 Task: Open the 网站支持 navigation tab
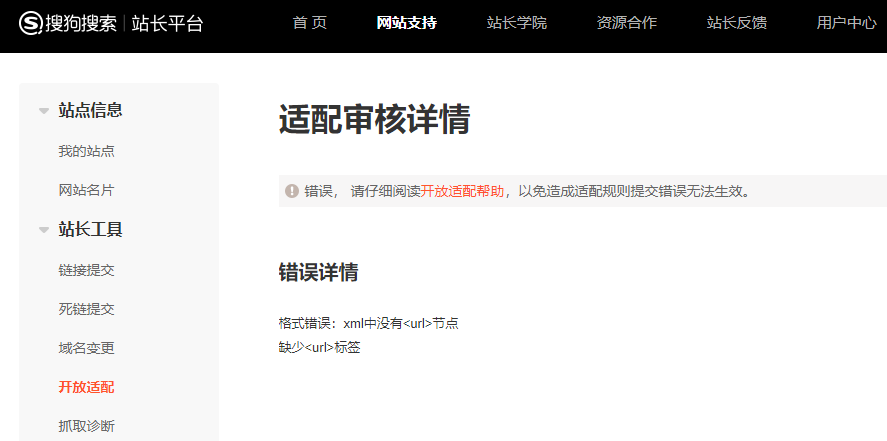click(x=406, y=23)
